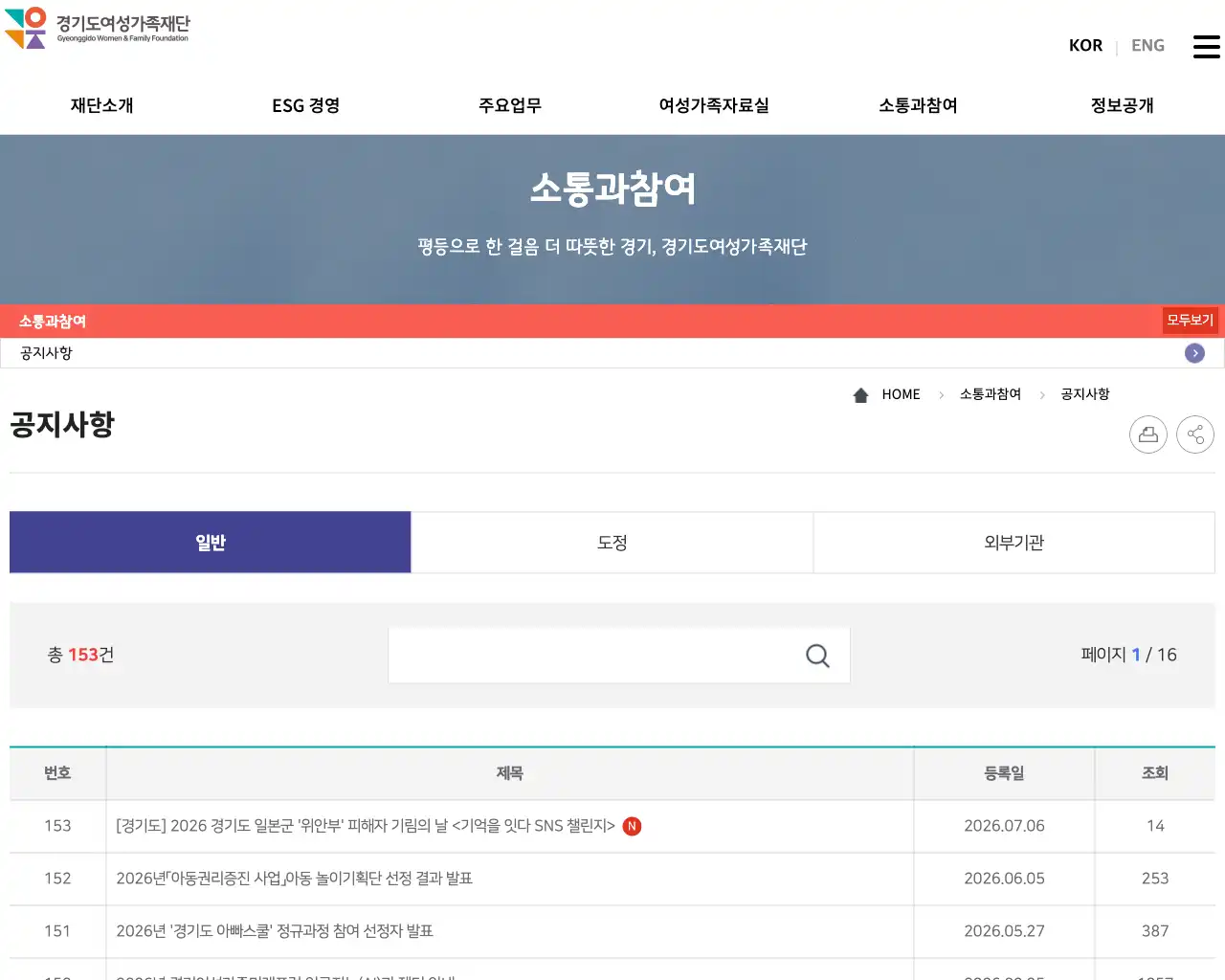Viewport: 1225px width, 980px height.
Task: Click date 2026.05.27 cell
Action: coord(1004,931)
